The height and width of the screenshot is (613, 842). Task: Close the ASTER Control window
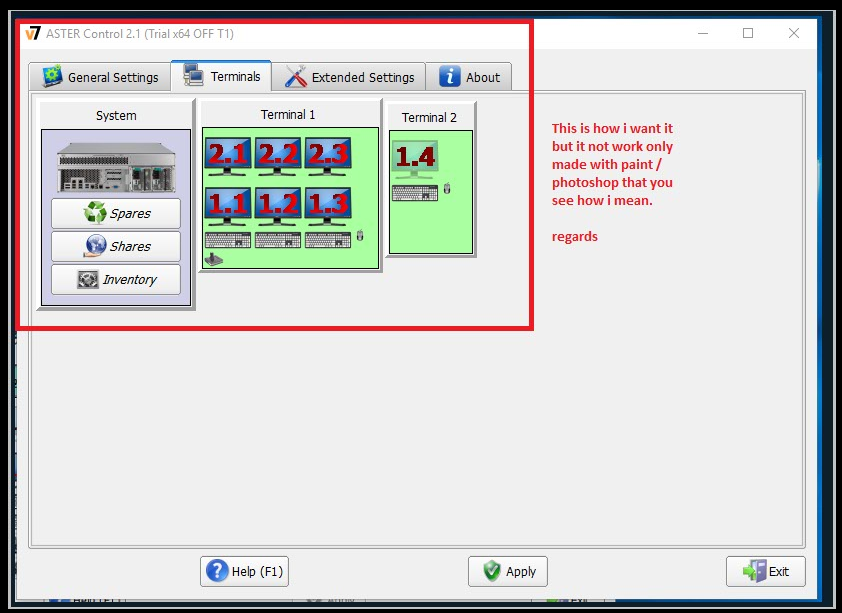[x=794, y=33]
